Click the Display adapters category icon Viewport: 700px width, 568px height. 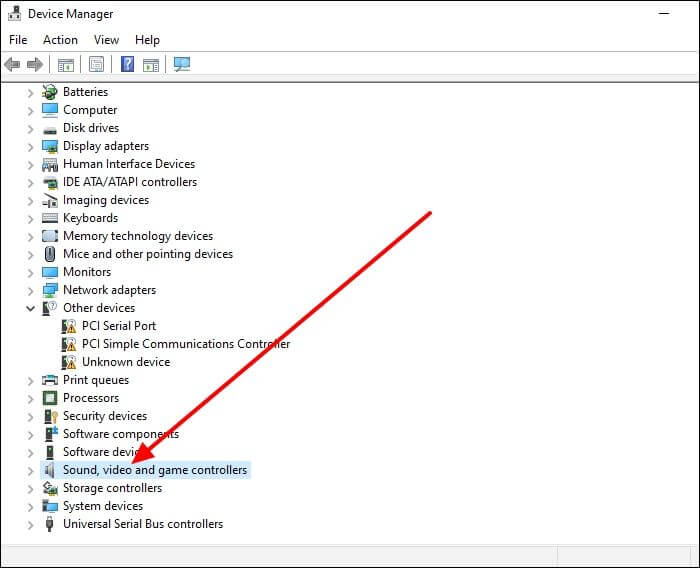[50, 146]
